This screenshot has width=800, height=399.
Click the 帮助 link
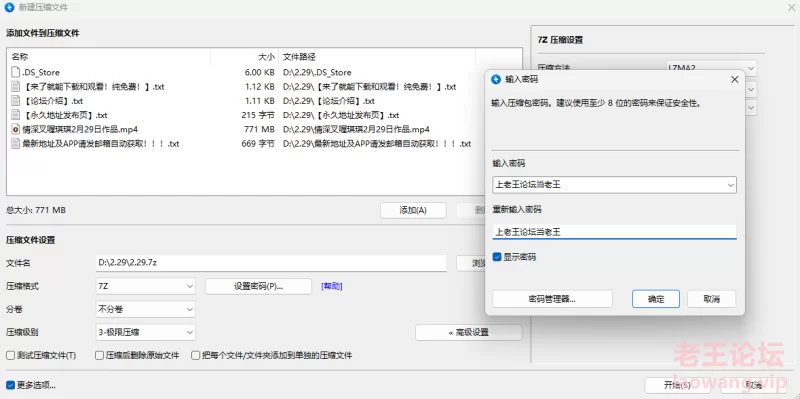pyautogui.click(x=332, y=286)
